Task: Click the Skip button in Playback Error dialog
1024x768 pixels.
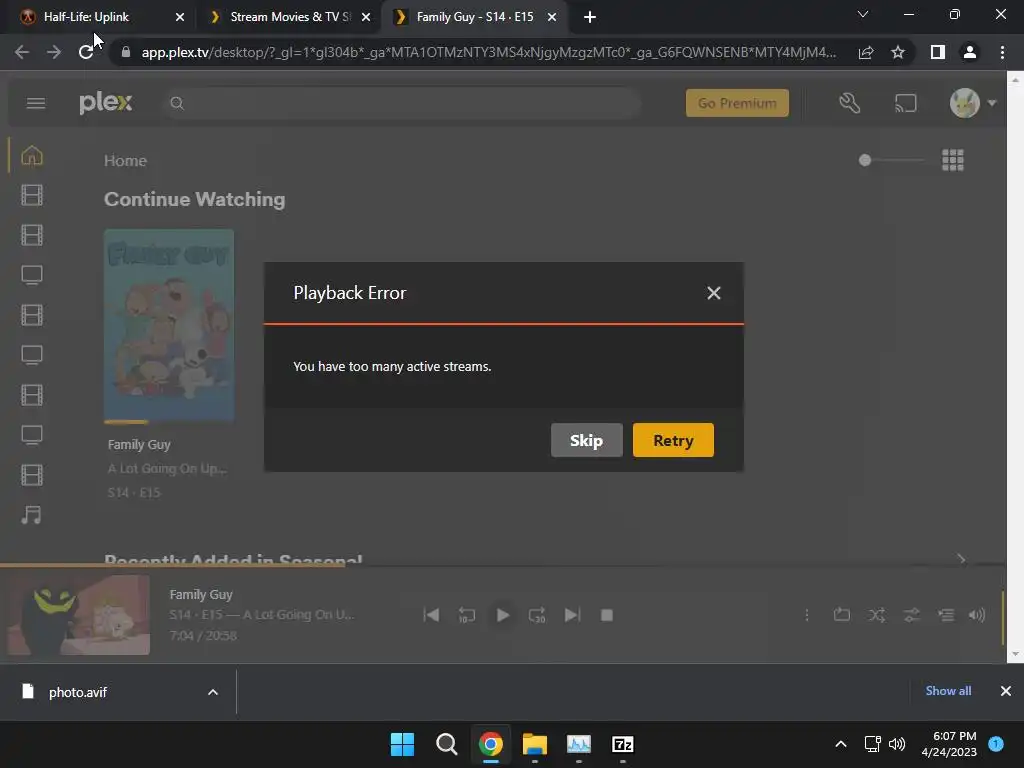Action: click(586, 440)
